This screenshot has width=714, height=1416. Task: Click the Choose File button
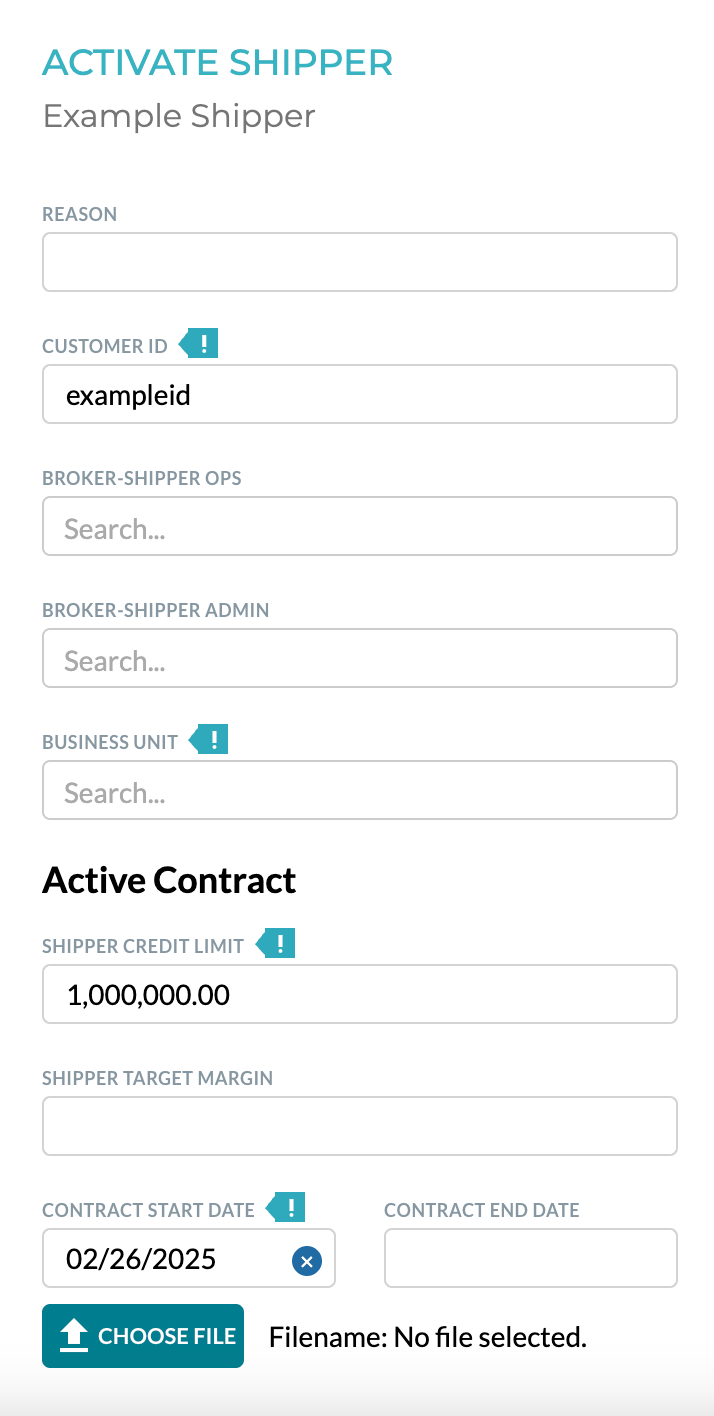tap(143, 1336)
